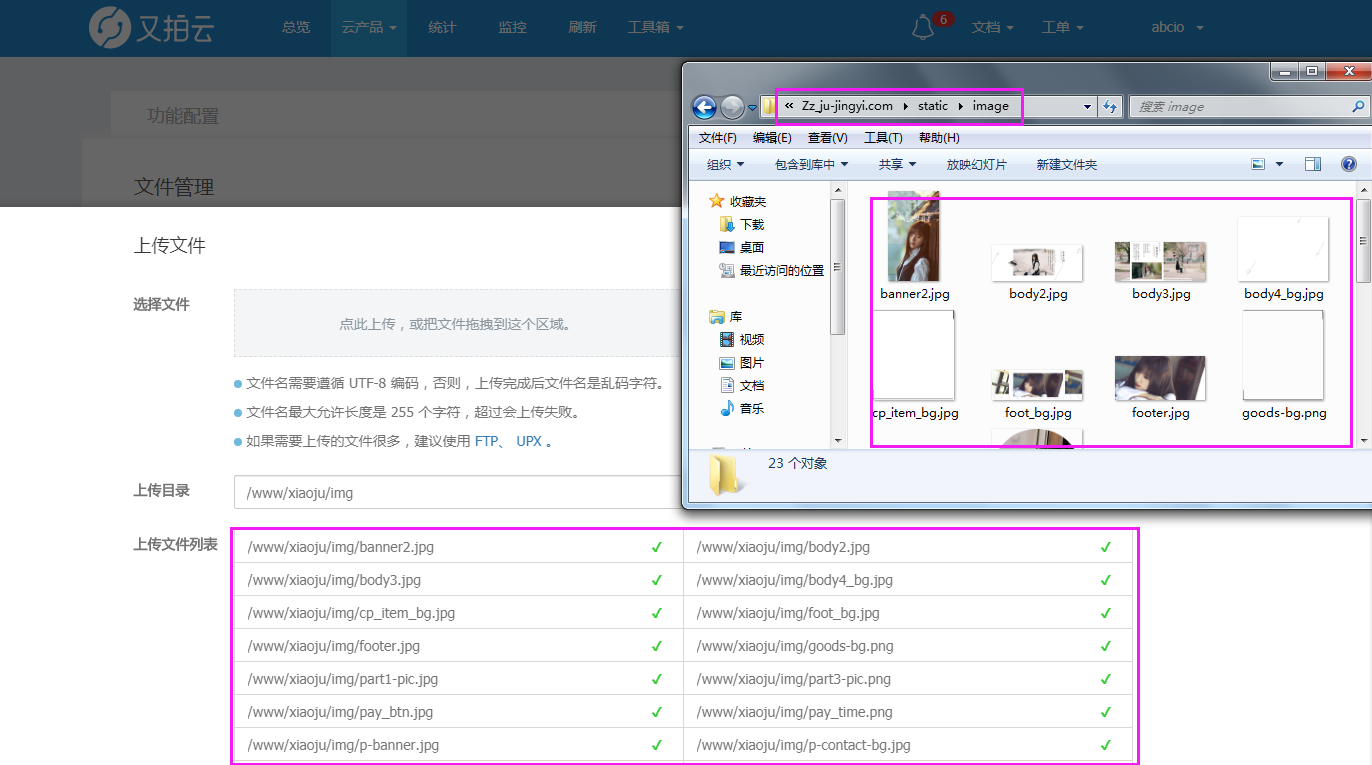Open 工具箱 dropdown in top navigation
1372x765 pixels.
pyautogui.click(x=655, y=28)
